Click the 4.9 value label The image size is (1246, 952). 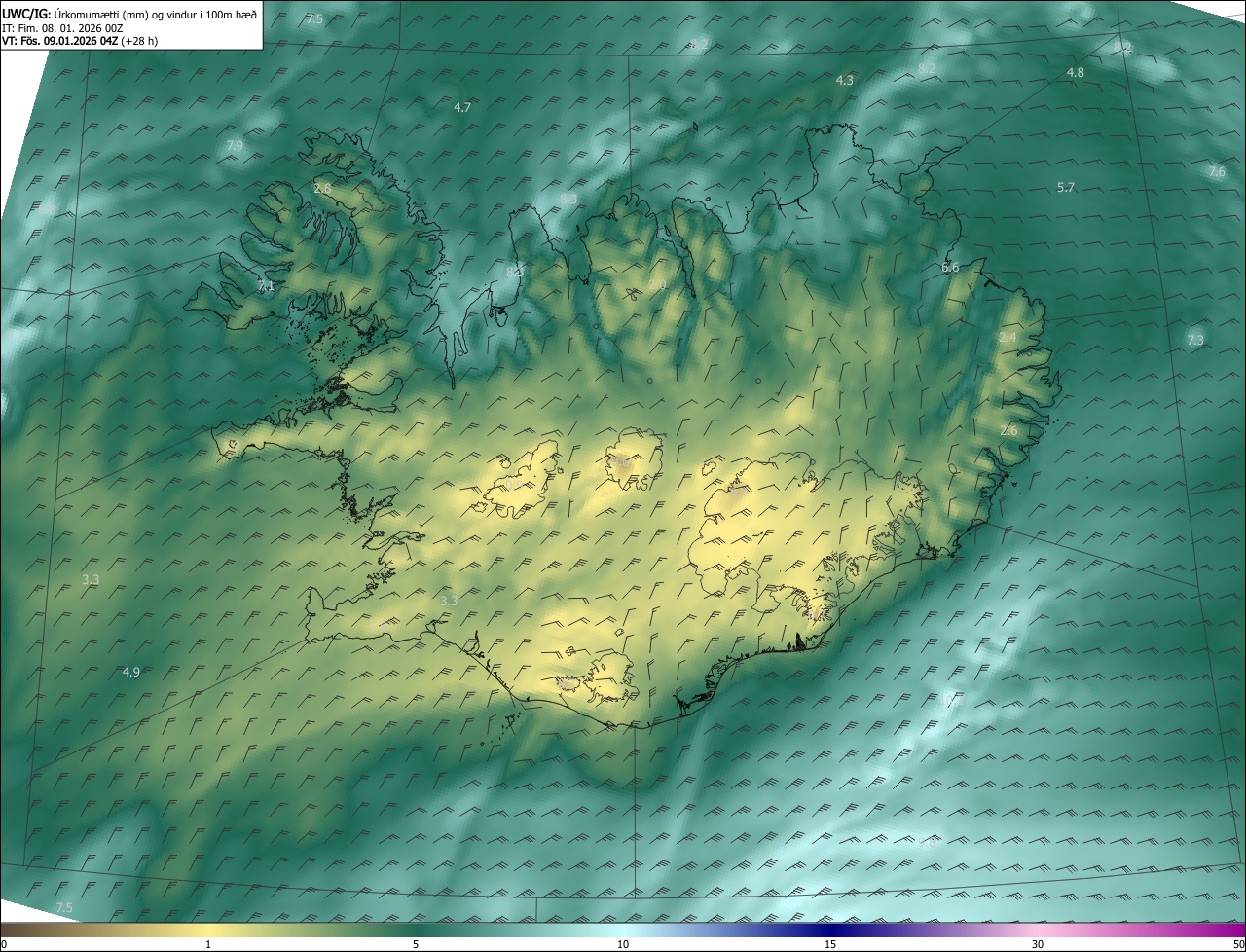coord(131,672)
